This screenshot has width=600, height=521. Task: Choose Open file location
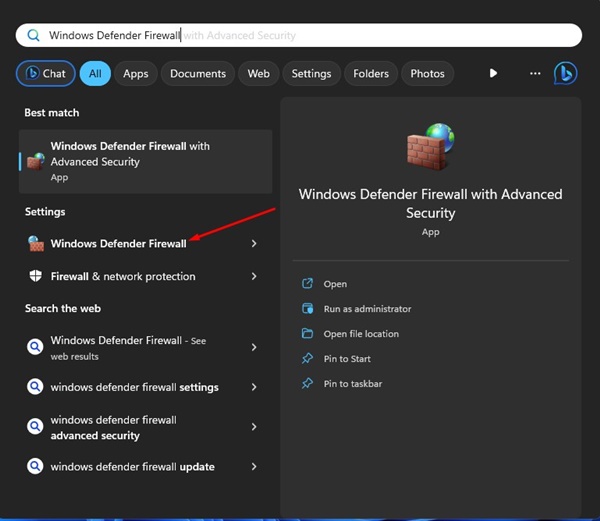tap(361, 334)
